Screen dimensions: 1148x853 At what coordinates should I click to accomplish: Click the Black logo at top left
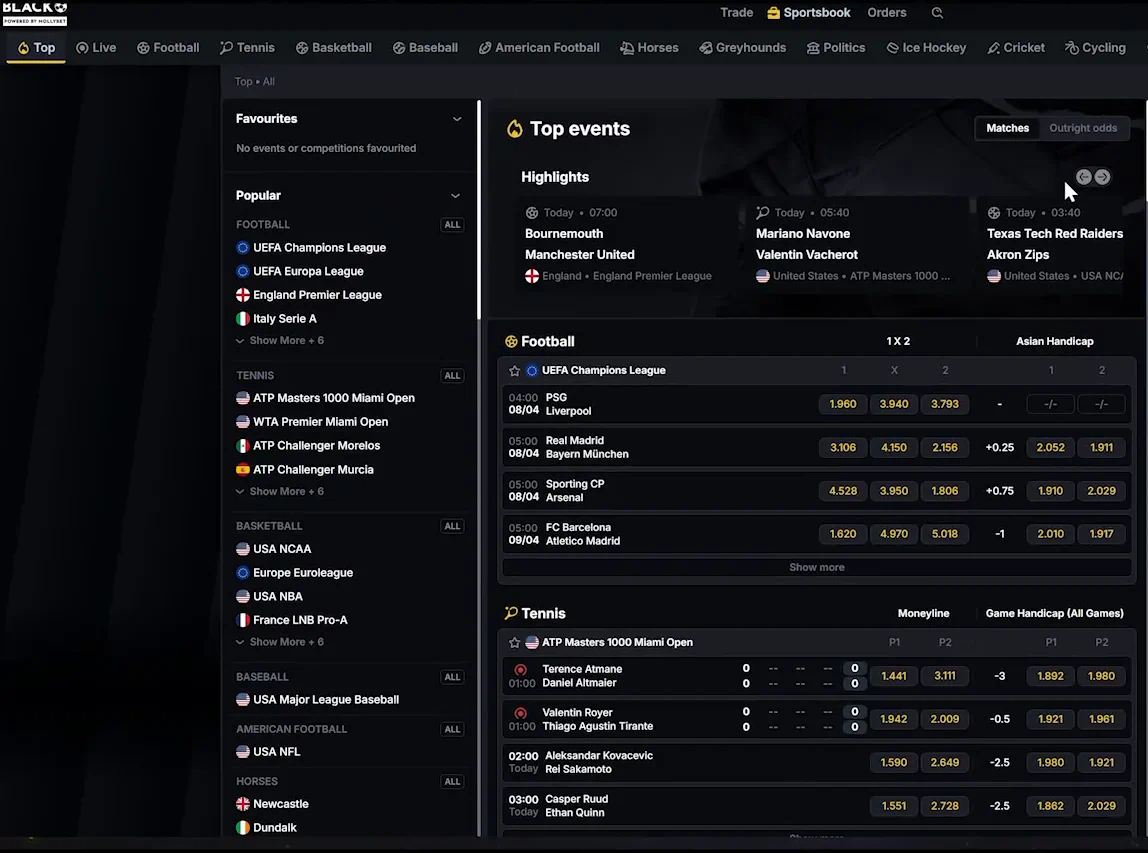pyautogui.click(x=34, y=12)
